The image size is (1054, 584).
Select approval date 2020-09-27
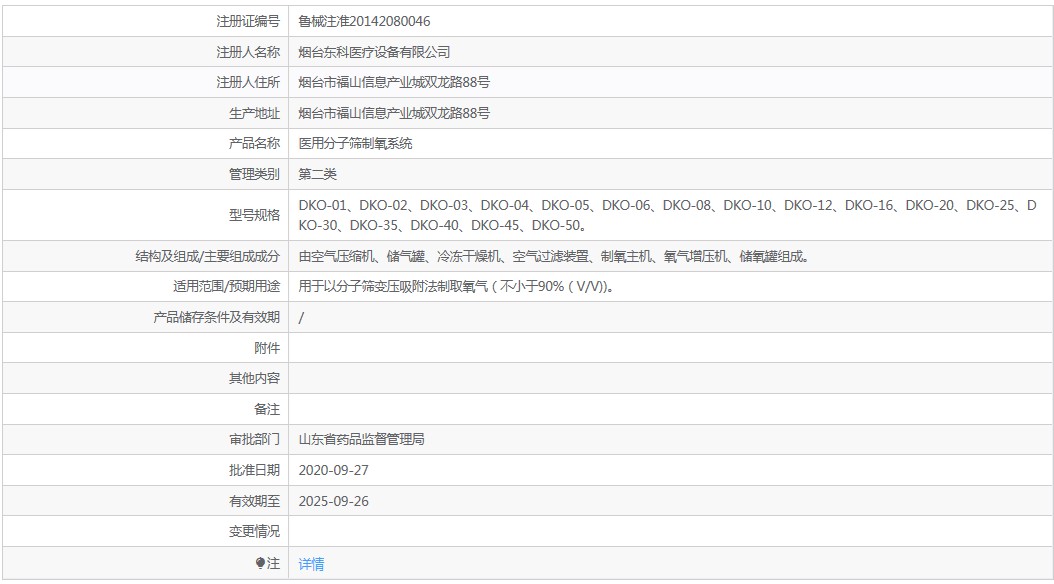[333, 470]
